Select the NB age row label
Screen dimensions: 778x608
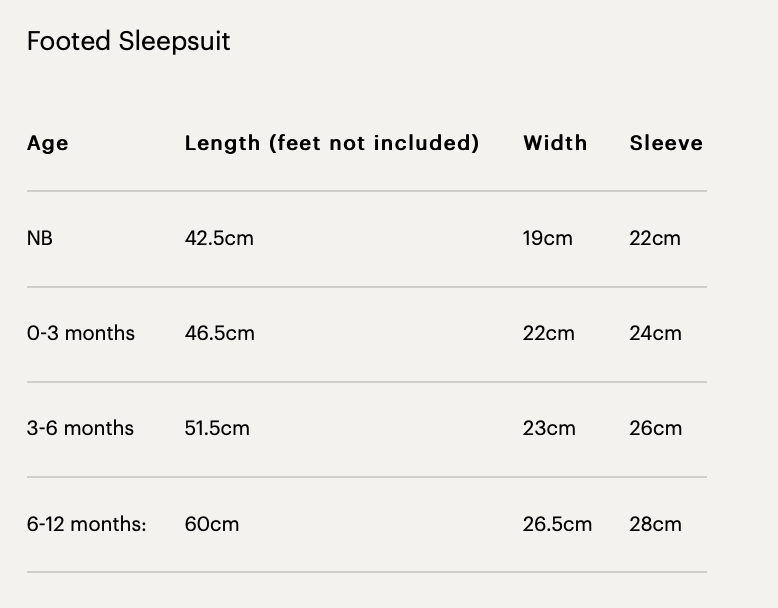(x=40, y=238)
